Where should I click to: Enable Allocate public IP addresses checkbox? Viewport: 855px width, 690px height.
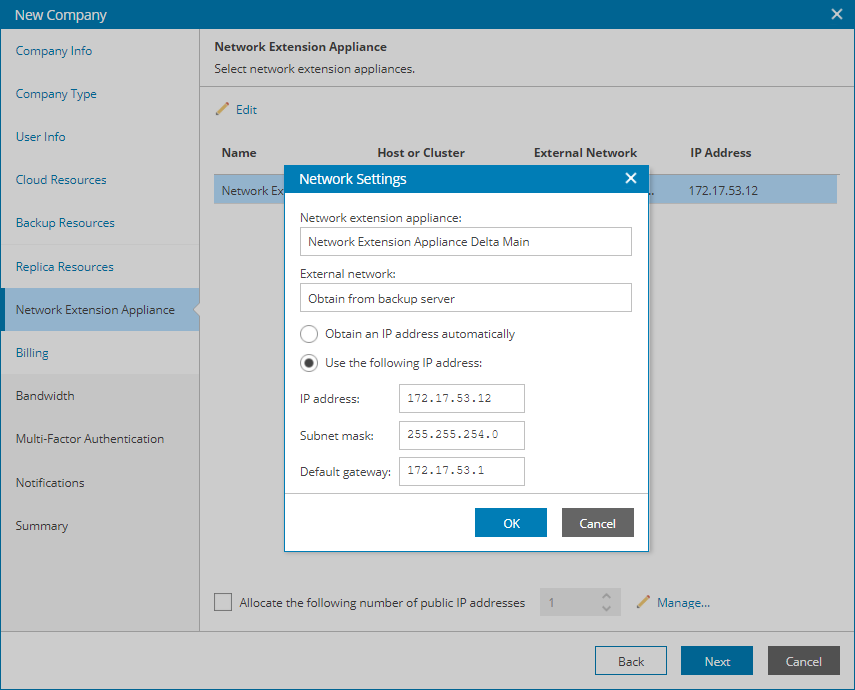223,602
